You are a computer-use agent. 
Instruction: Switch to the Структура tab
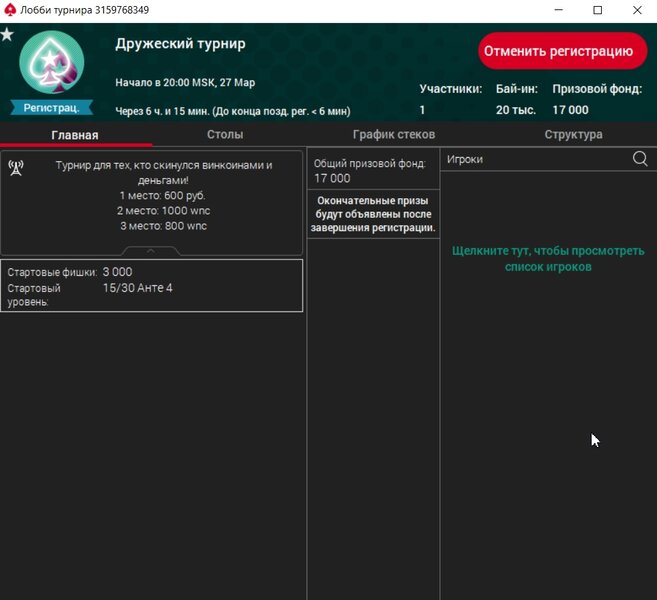pos(573,135)
